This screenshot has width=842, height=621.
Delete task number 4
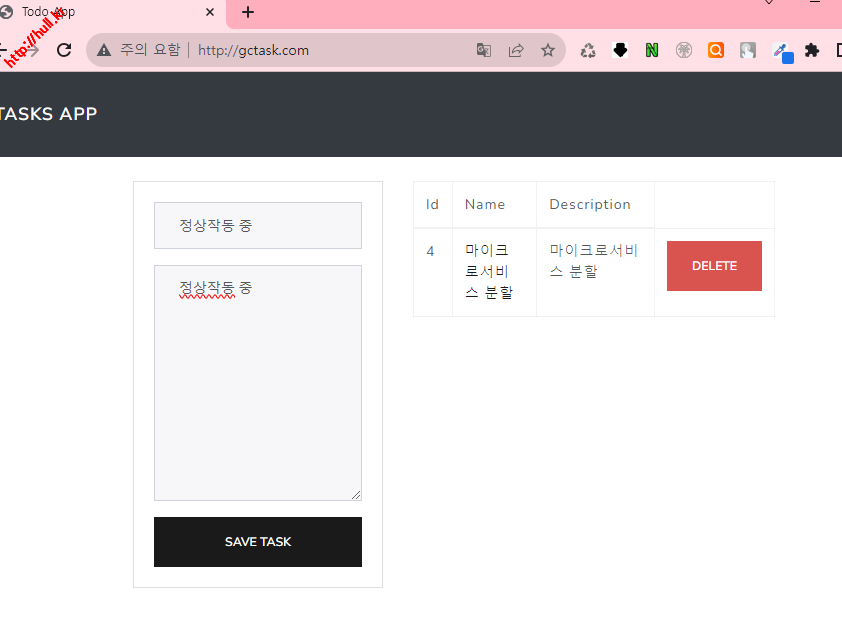[714, 266]
